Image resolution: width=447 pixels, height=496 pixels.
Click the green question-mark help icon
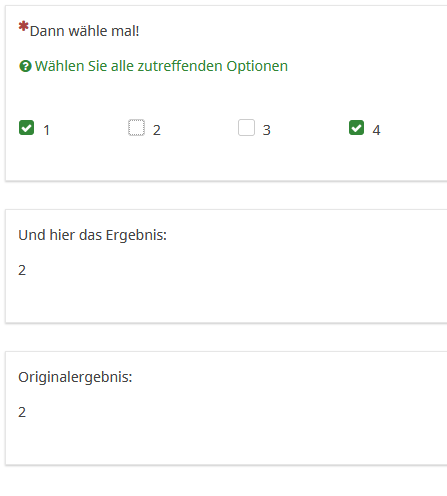25,66
